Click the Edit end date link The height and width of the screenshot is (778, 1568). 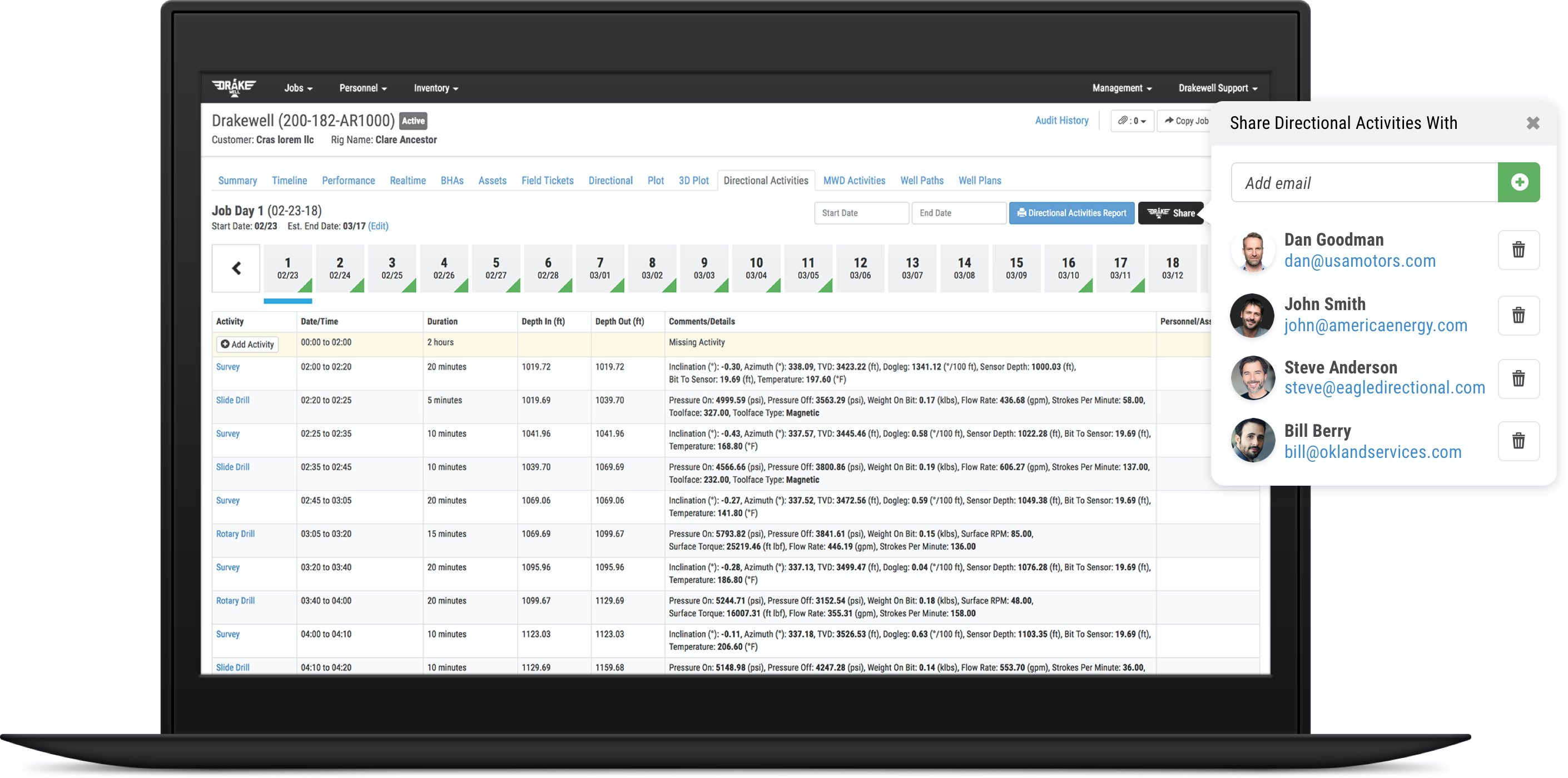click(x=378, y=226)
